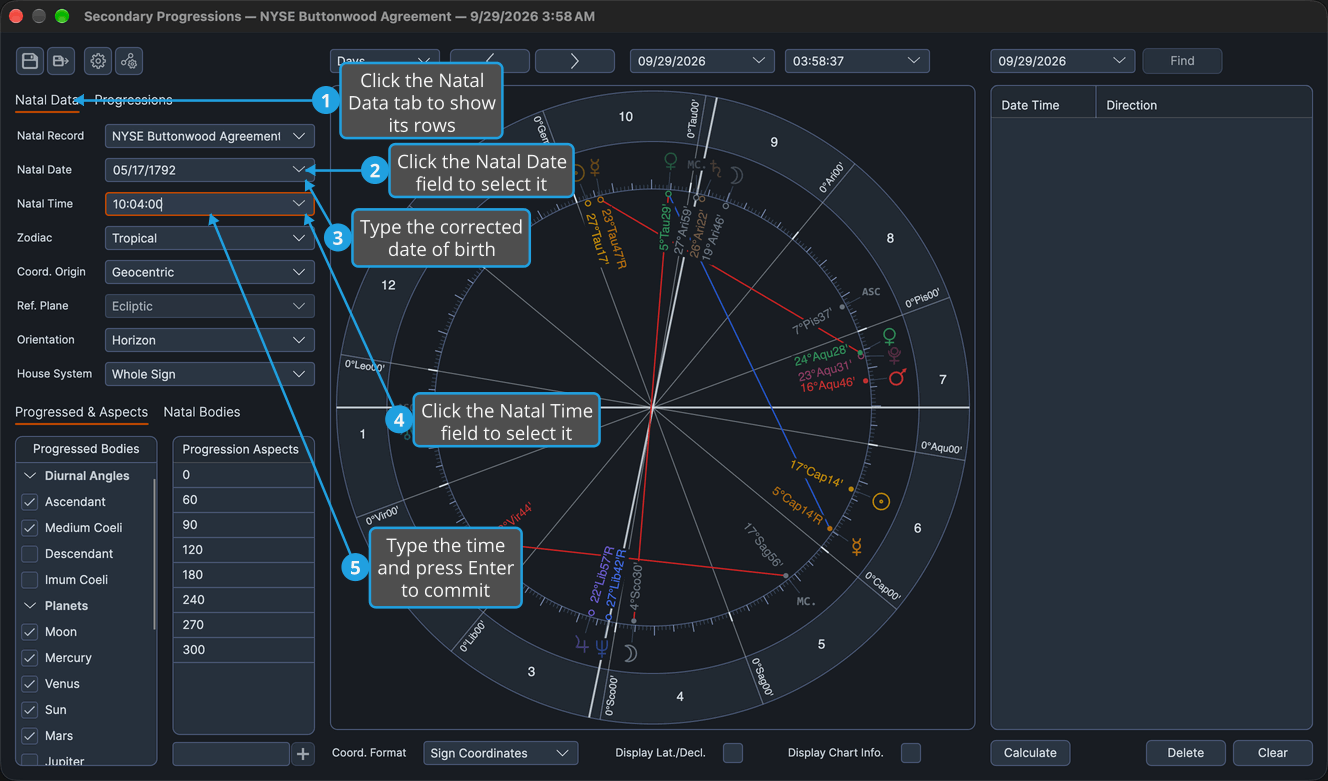The width and height of the screenshot is (1328, 781).
Task: Click the Neptune trident glyph in the chart
Action: pos(602,647)
